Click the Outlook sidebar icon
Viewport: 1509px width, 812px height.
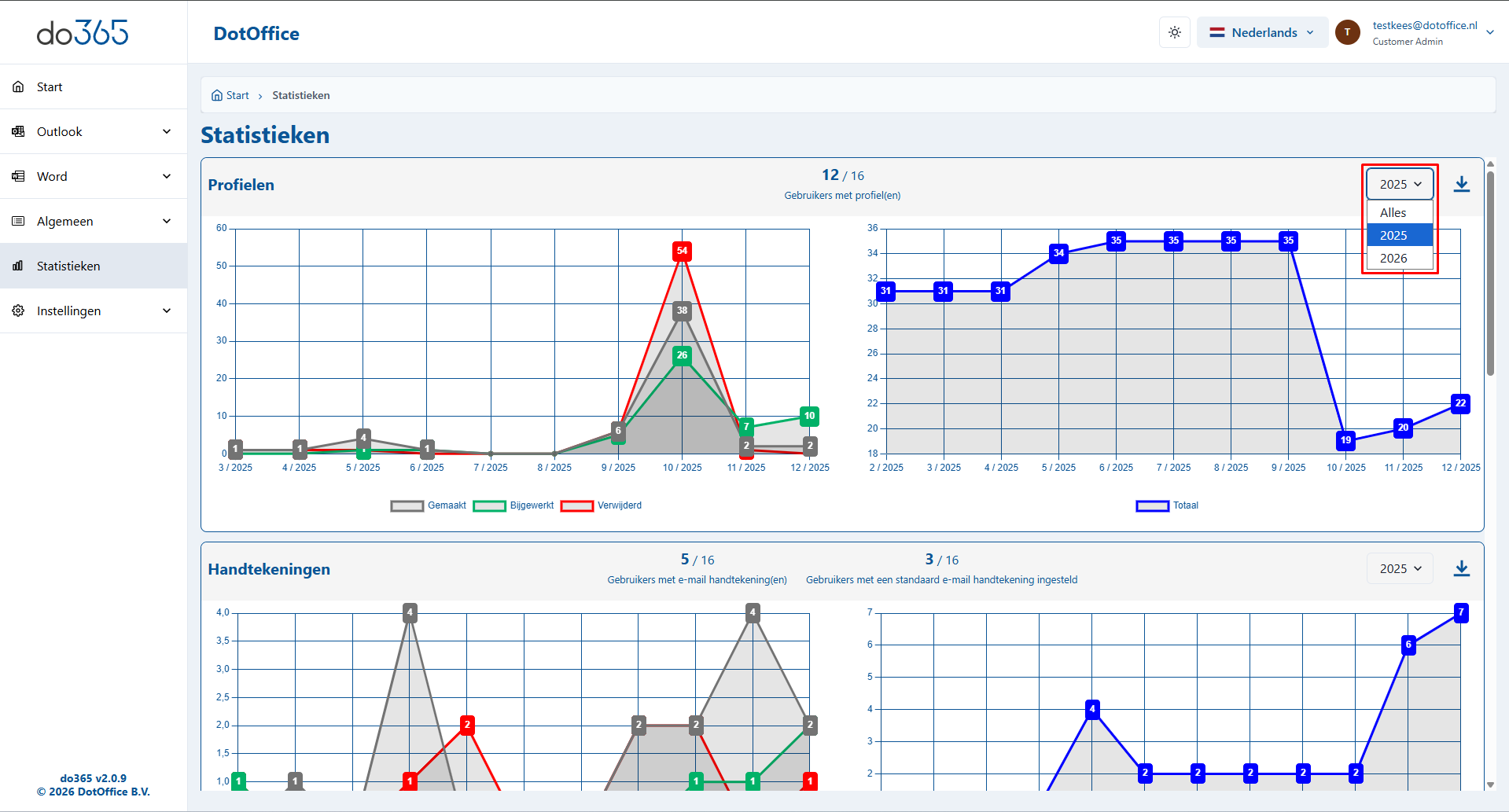[18, 131]
